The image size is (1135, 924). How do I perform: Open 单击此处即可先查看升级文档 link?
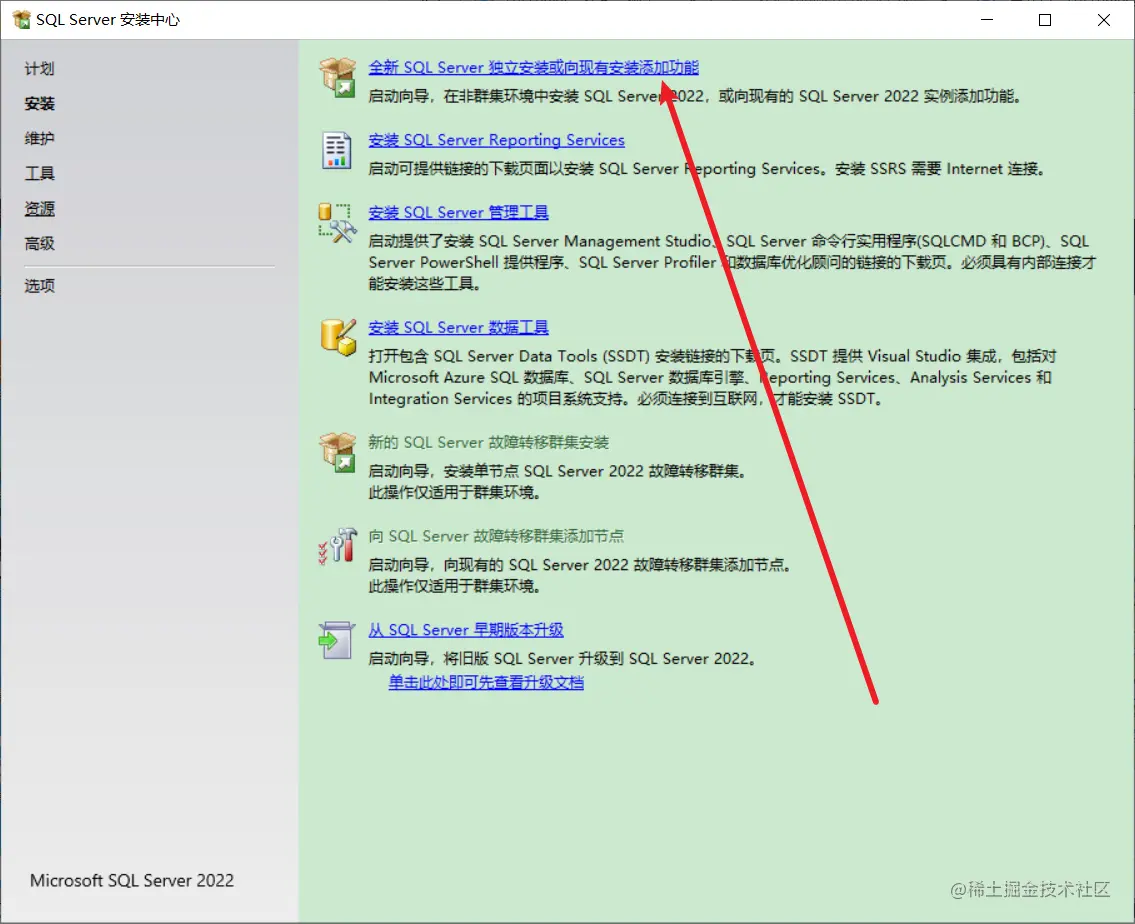(x=486, y=682)
